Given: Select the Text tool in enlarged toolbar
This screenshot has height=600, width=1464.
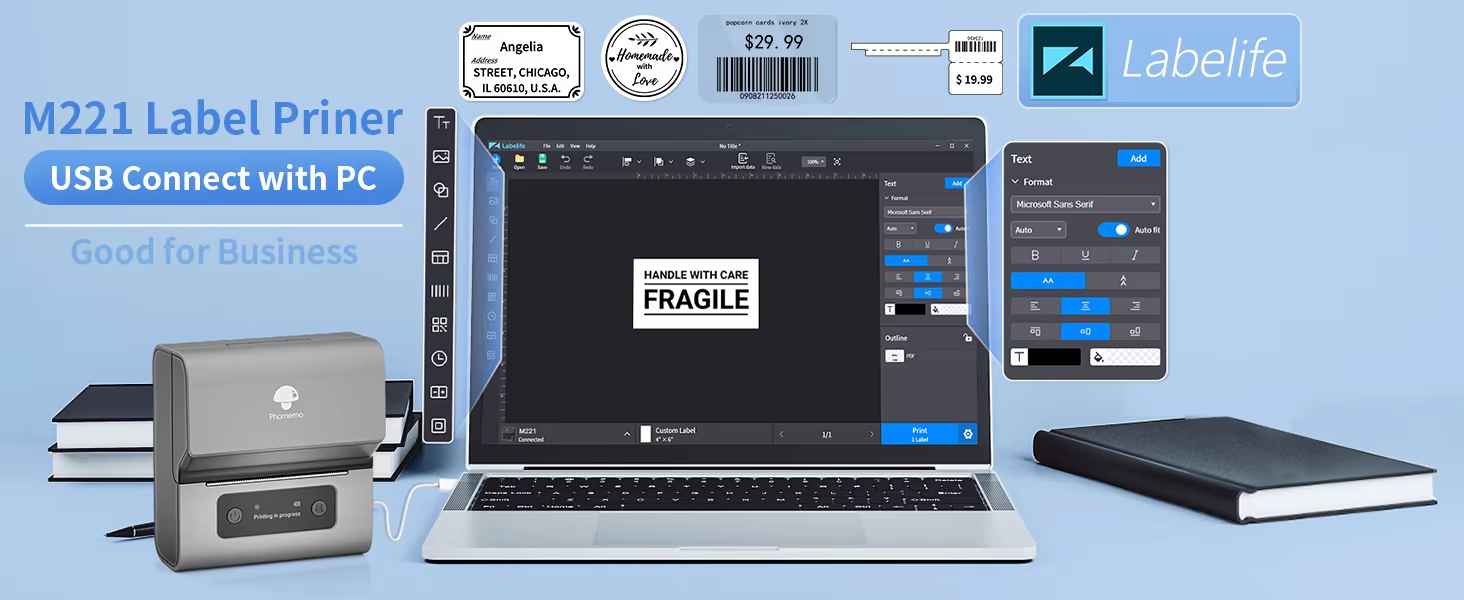Looking at the screenshot, I should click(440, 123).
